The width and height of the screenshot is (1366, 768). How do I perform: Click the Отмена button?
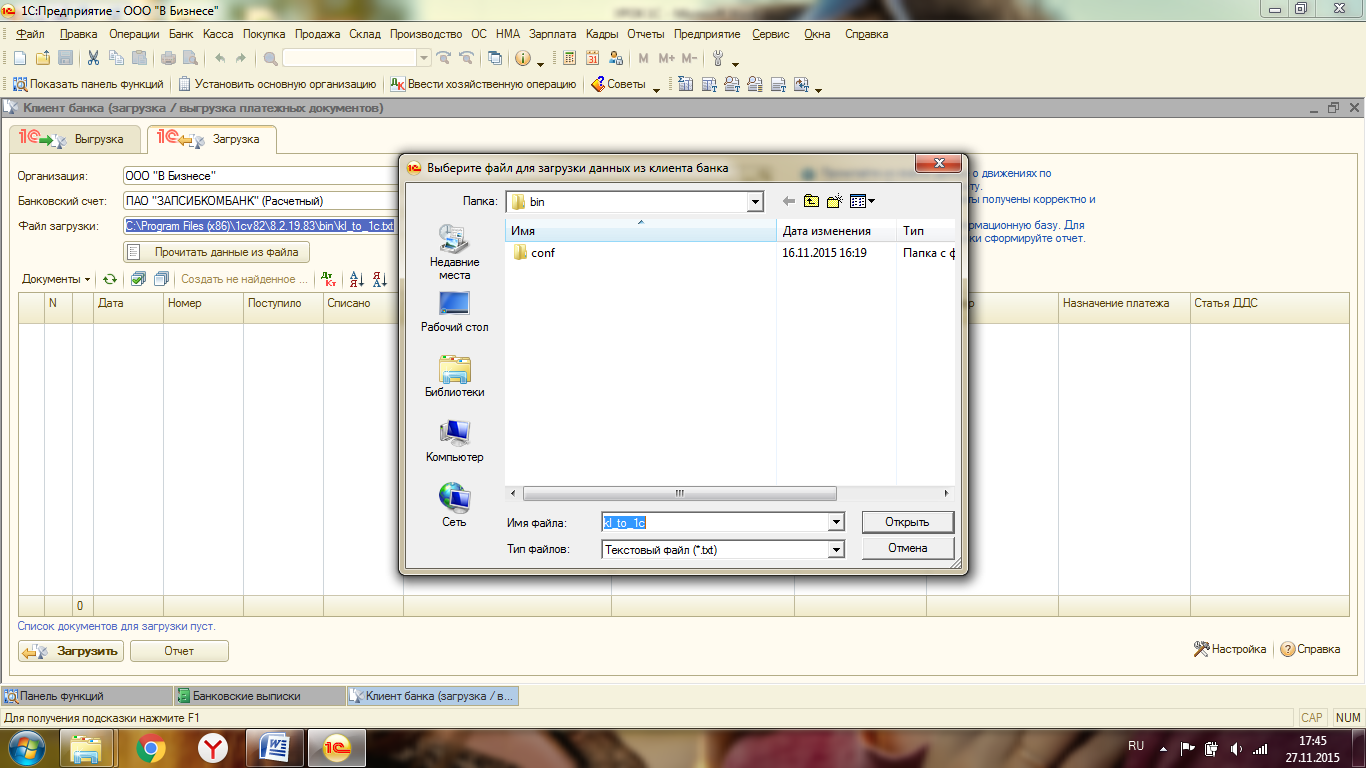[907, 548]
